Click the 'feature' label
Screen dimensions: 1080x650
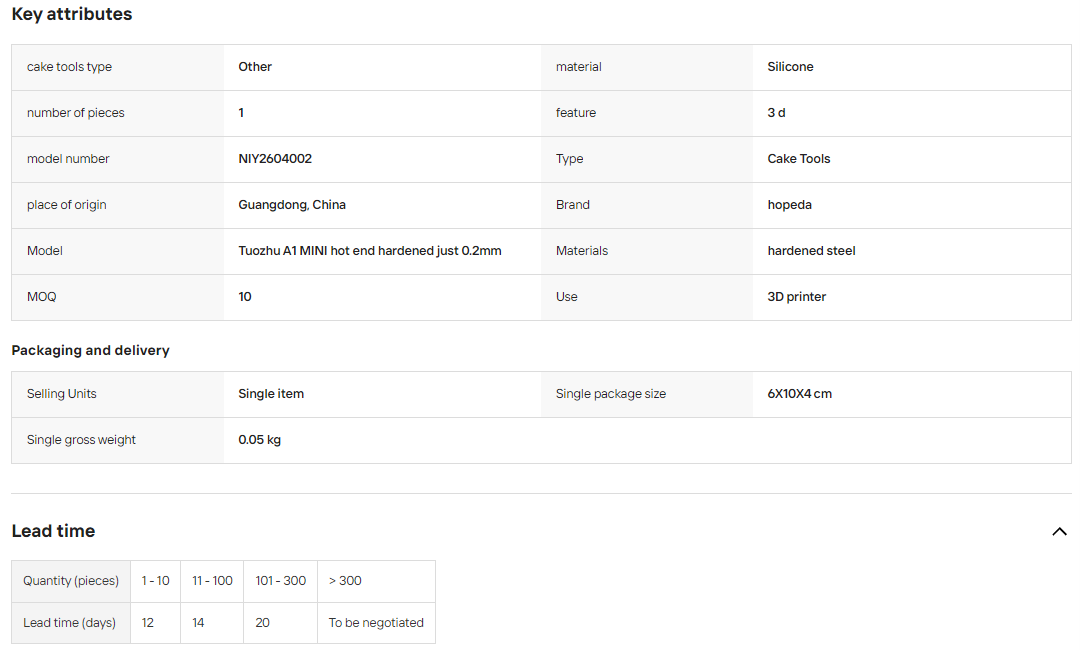(576, 113)
